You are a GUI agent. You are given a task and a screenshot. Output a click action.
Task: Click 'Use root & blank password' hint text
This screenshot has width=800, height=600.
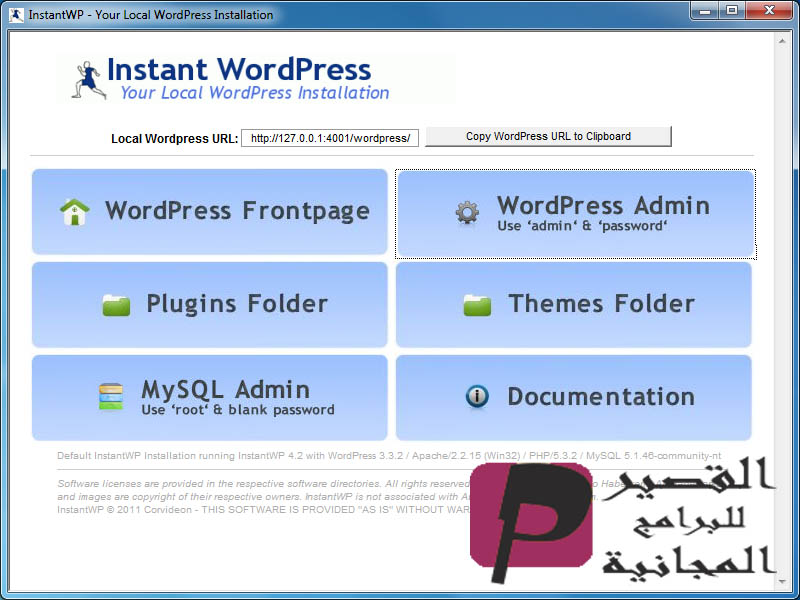238,410
